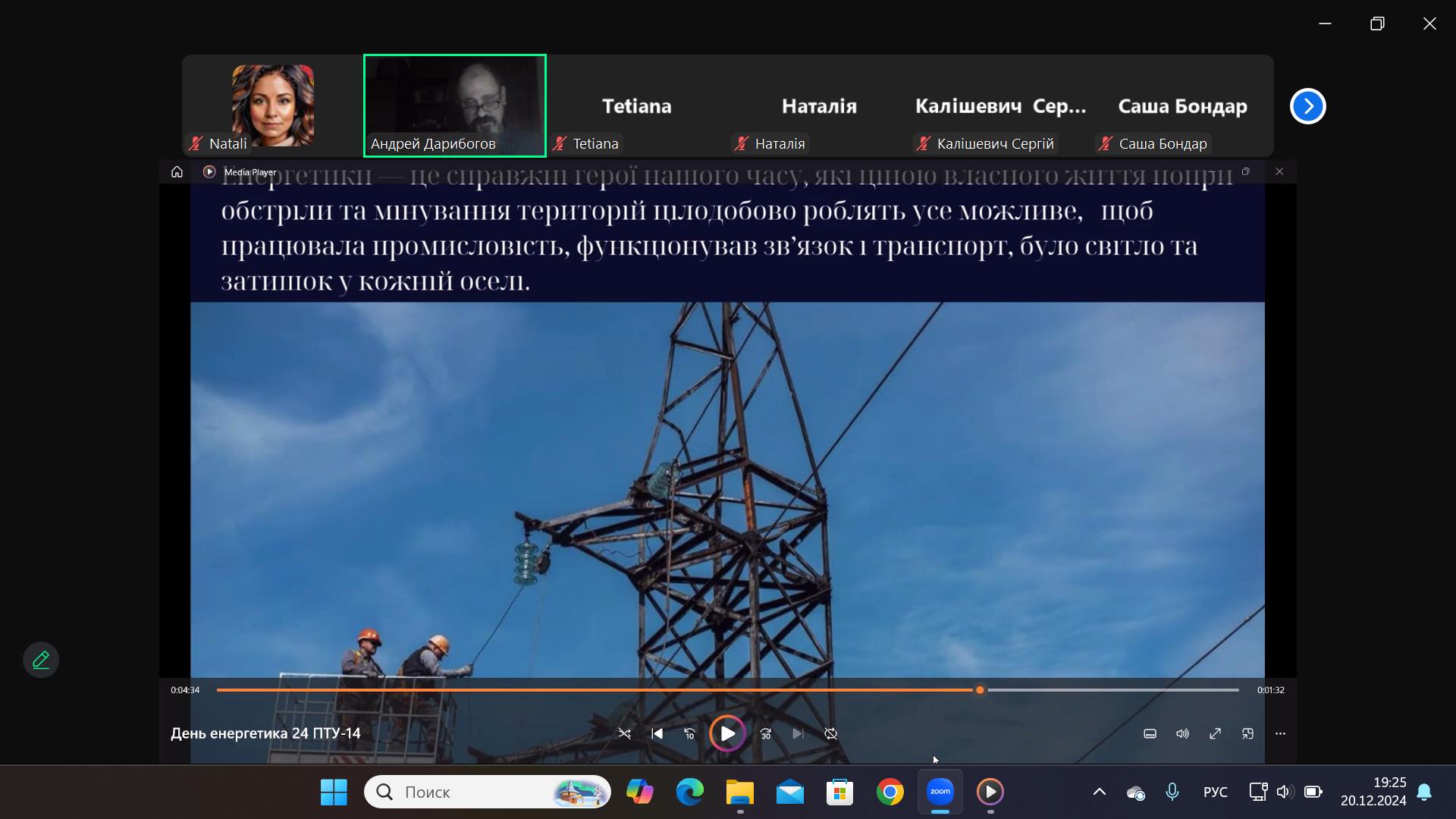Switch to mini player view

[1247, 733]
